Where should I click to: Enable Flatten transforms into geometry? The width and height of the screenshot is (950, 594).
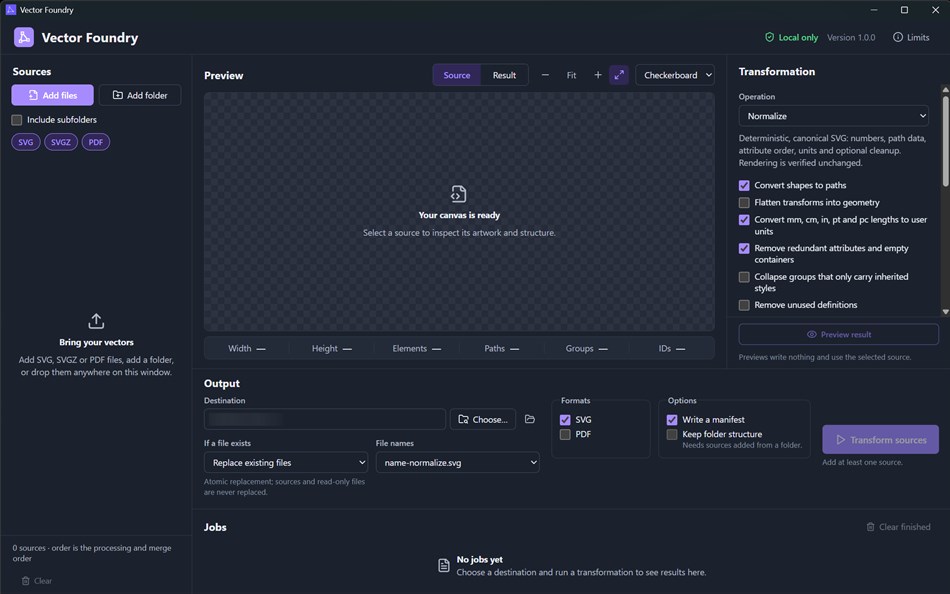(744, 202)
